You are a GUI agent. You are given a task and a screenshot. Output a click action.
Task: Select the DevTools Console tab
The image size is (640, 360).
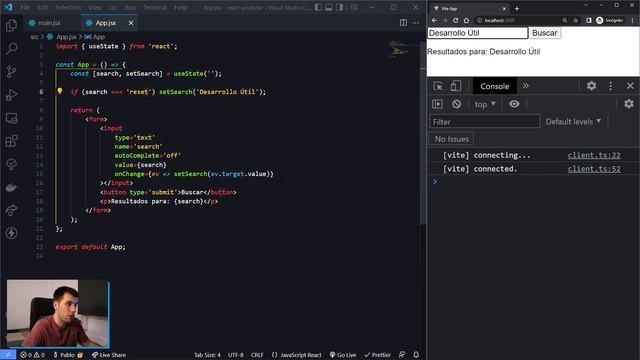[494, 86]
